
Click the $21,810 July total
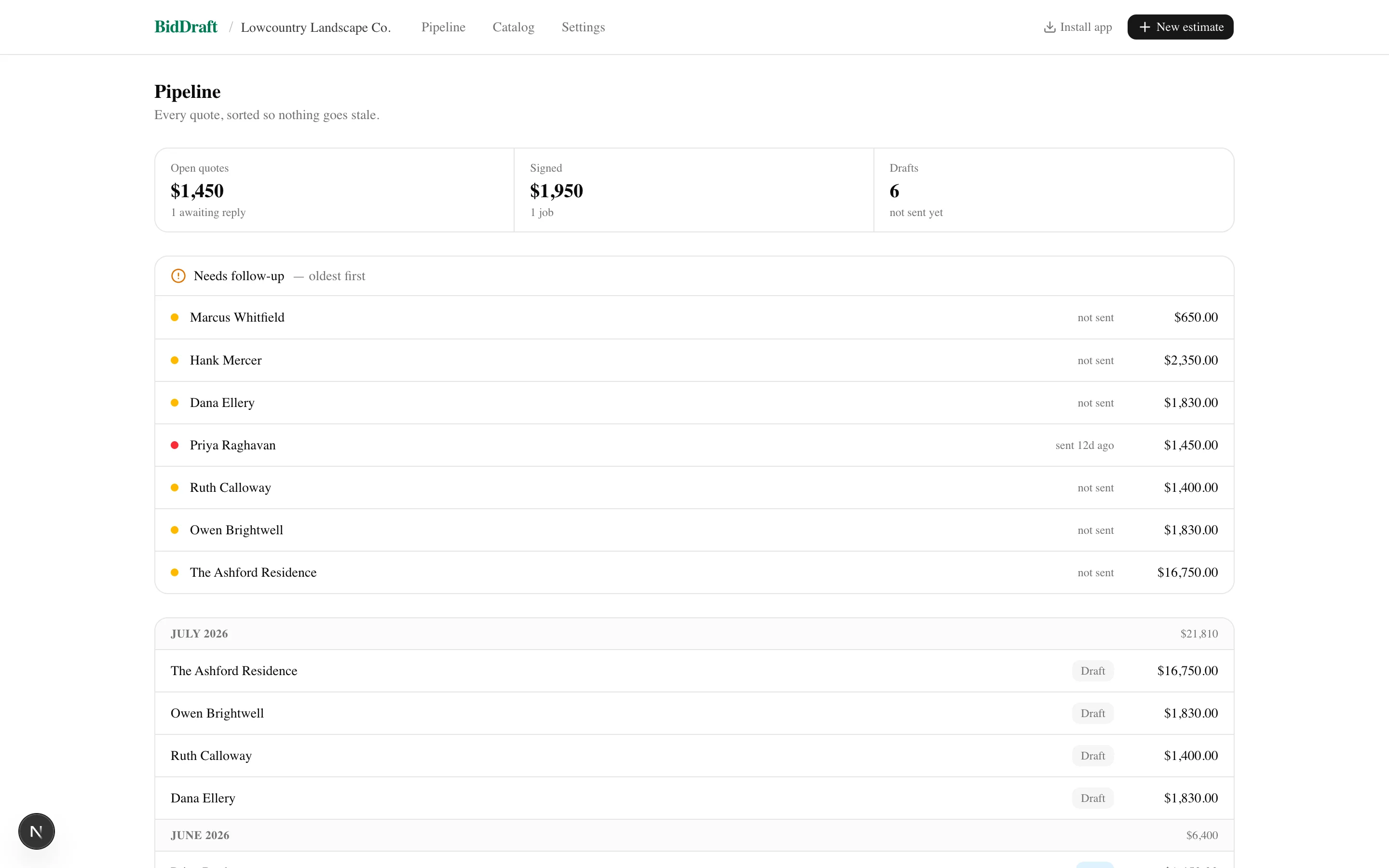pyautogui.click(x=1199, y=634)
